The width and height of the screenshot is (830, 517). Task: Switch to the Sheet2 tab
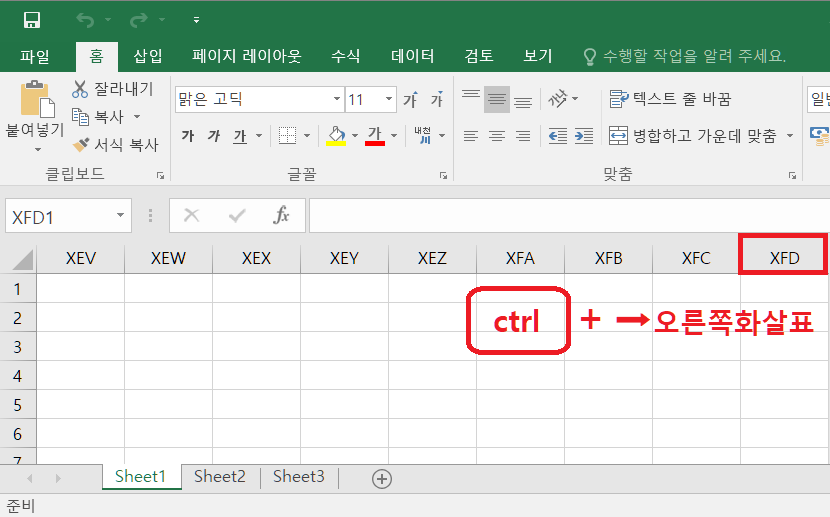pos(220,477)
